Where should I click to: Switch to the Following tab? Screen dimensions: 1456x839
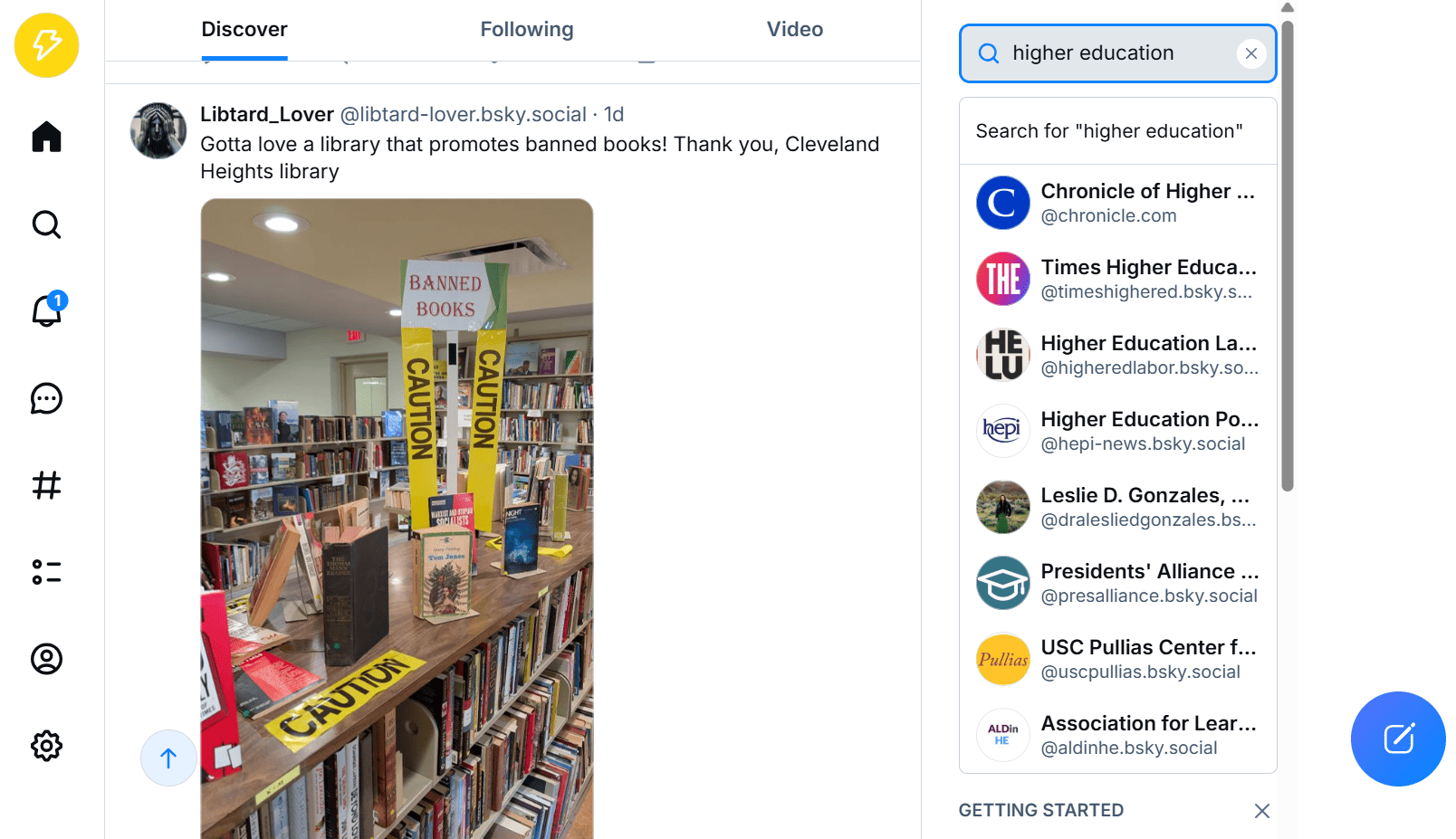pos(527,30)
